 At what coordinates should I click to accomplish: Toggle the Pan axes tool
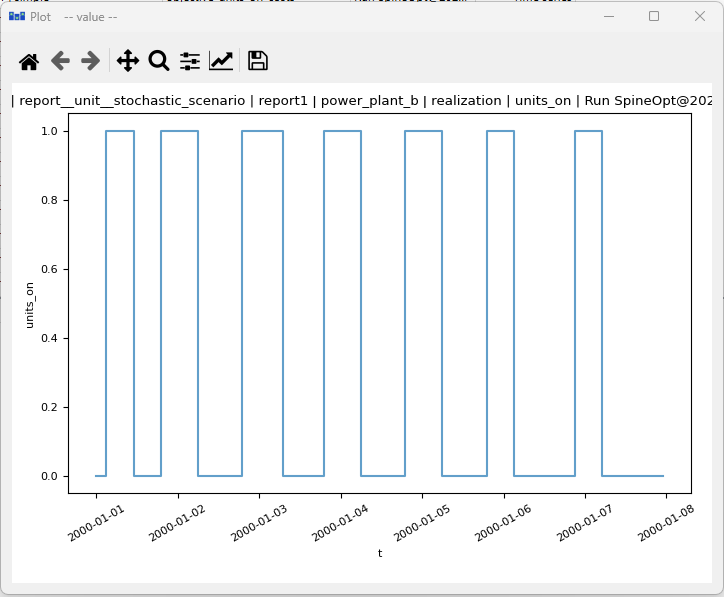coord(128,61)
